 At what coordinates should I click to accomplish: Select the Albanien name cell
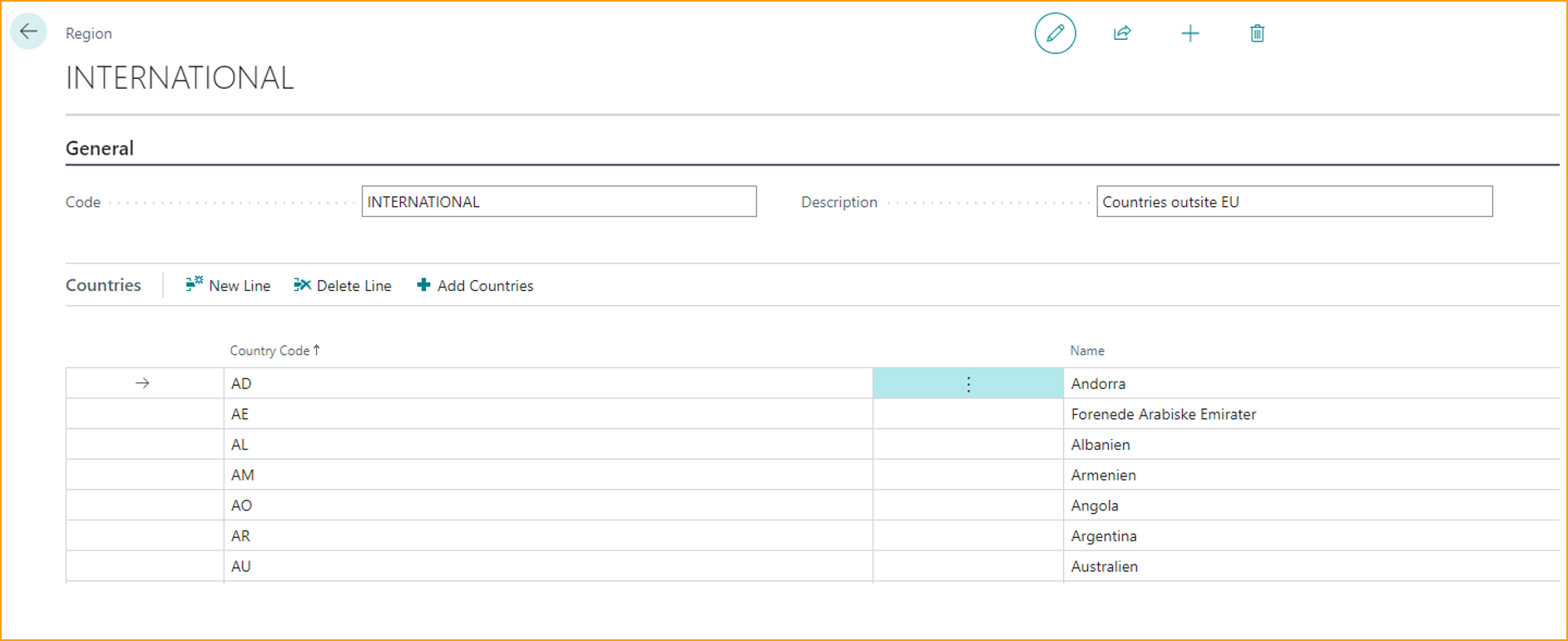(1101, 445)
